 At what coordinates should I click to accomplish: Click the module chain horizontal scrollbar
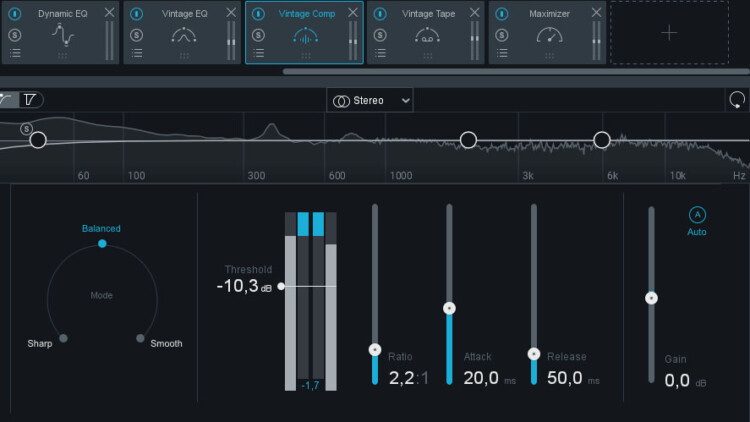516,72
